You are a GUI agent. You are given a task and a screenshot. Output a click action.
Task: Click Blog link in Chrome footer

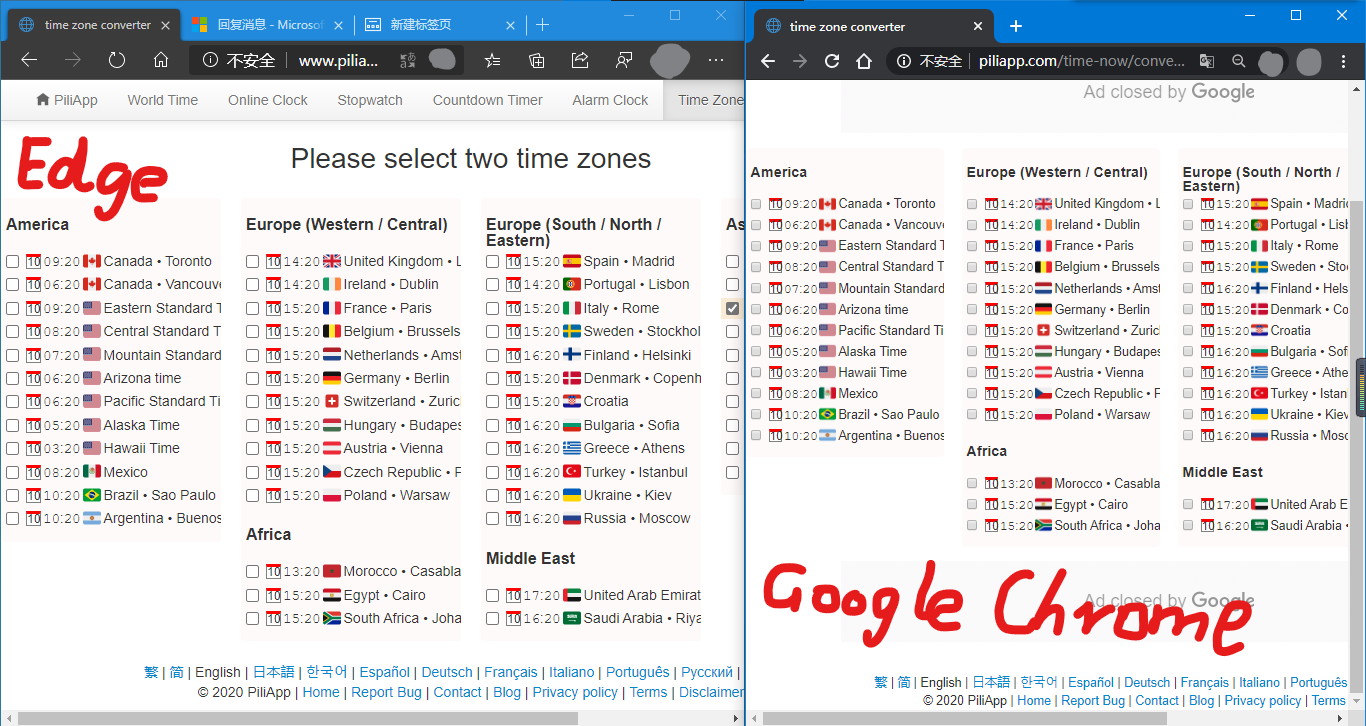(x=1201, y=700)
